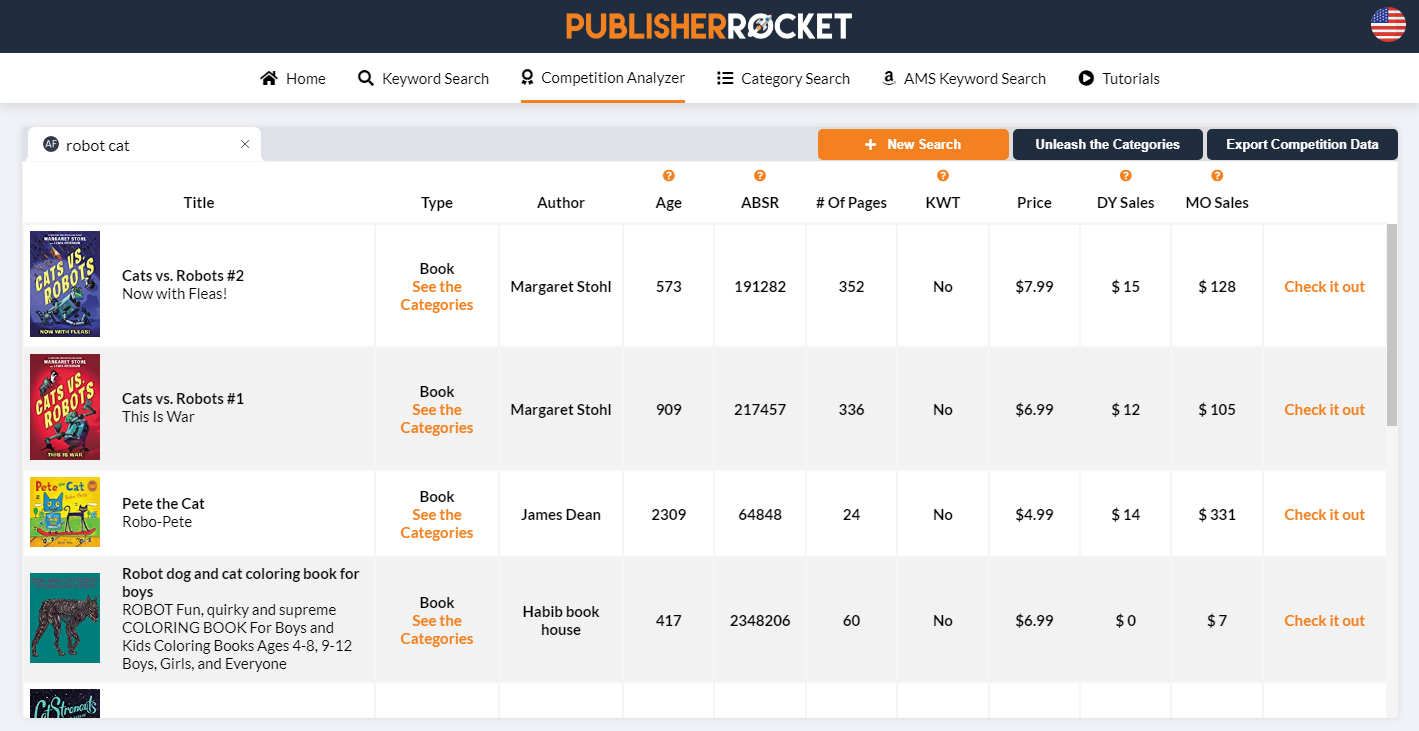Check it out for Cats vs. Robots #1
1419x731 pixels.
(1324, 409)
